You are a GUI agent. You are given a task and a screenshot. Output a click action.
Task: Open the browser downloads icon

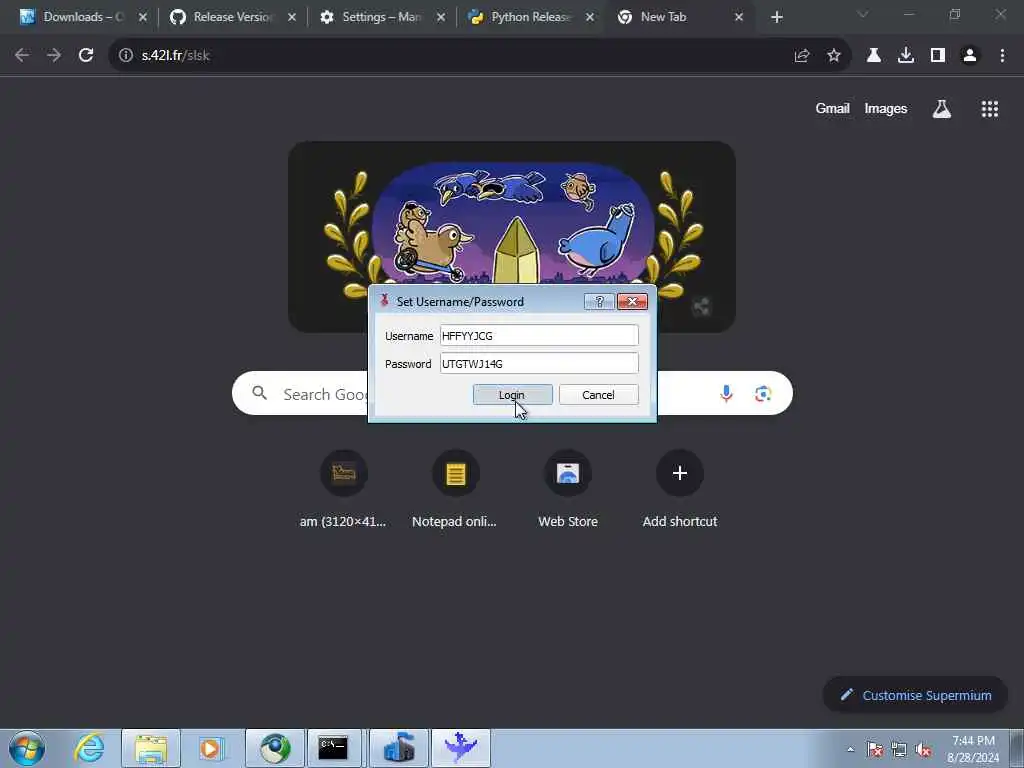click(906, 56)
